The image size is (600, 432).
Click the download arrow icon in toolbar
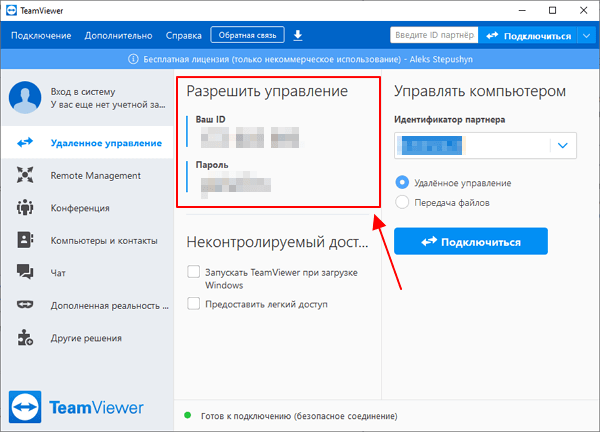(x=298, y=35)
